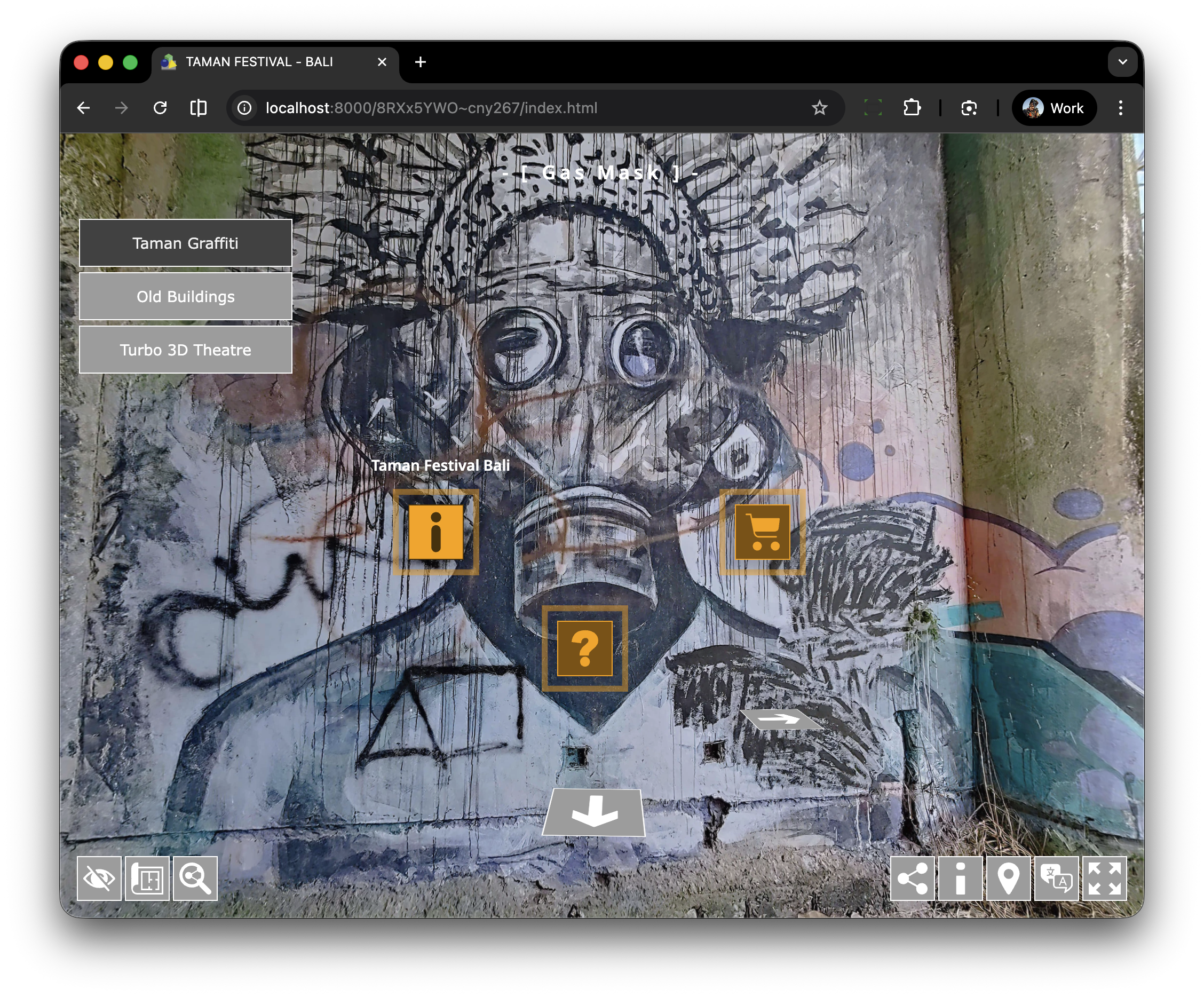Expand the tab search chevron dropdown
Image resolution: width=1204 pixels, height=997 pixels.
coord(1122,62)
